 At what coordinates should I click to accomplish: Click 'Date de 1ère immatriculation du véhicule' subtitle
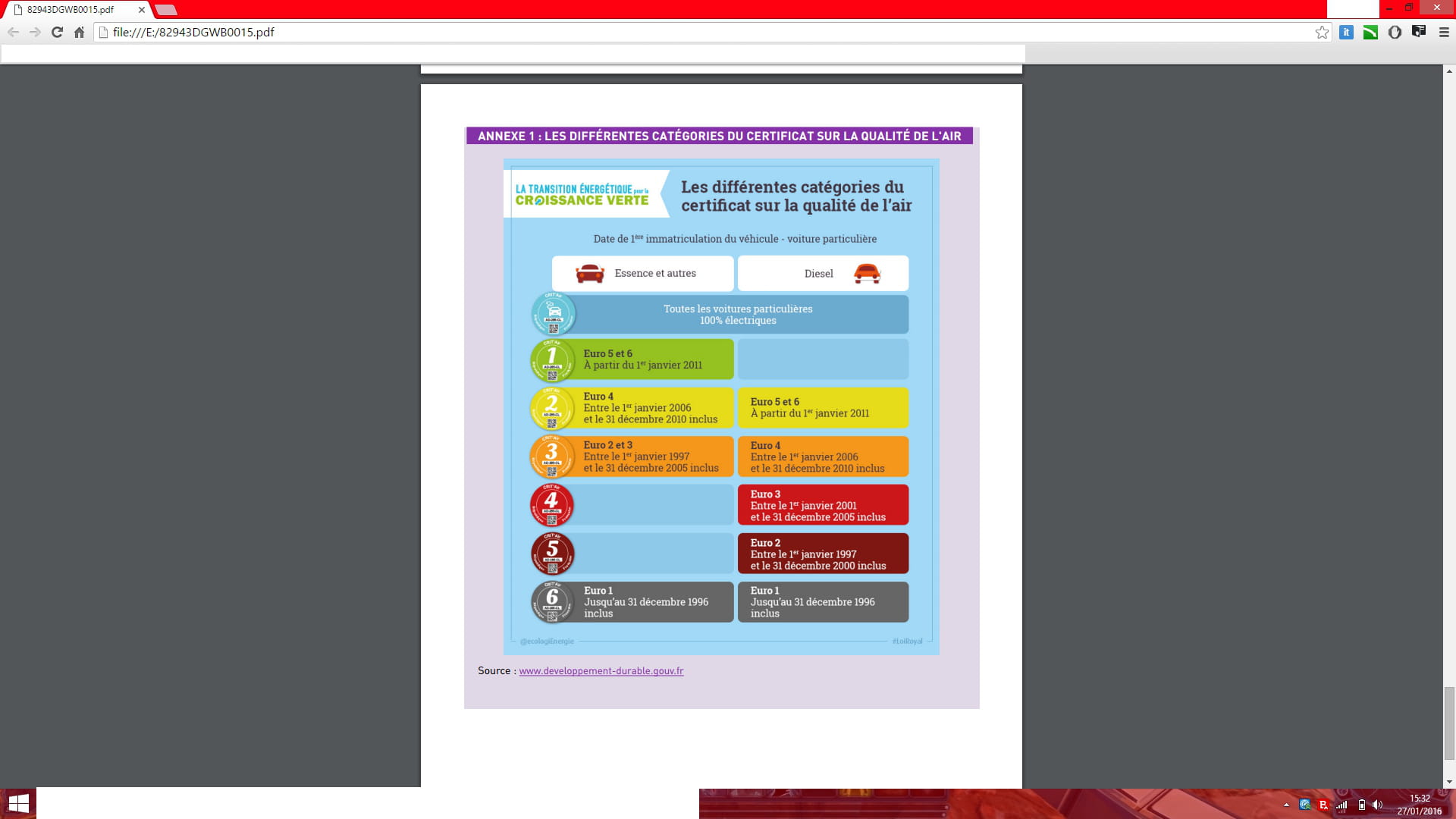coord(735,238)
